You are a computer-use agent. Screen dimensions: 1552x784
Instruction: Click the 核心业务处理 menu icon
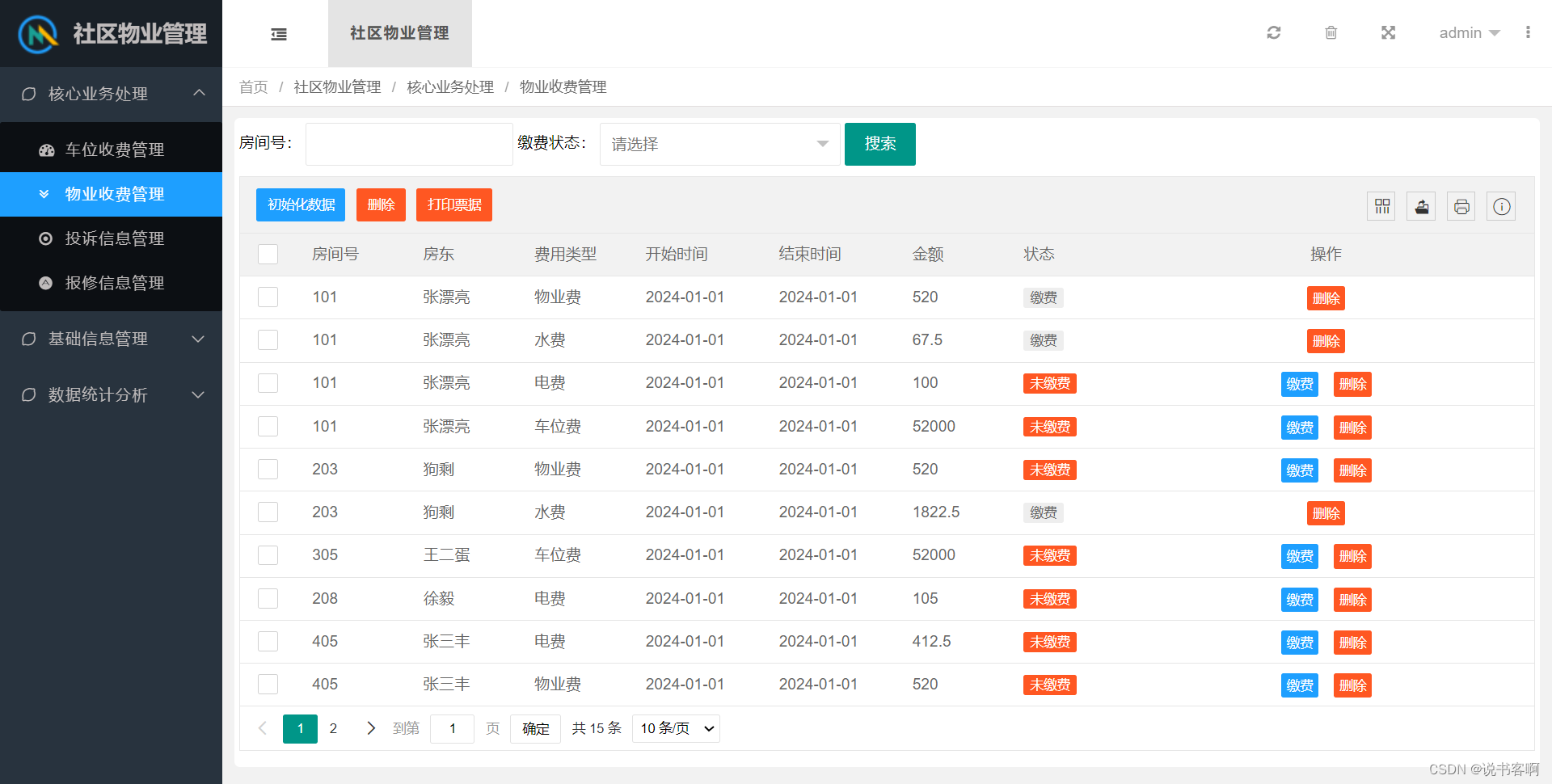[x=28, y=94]
